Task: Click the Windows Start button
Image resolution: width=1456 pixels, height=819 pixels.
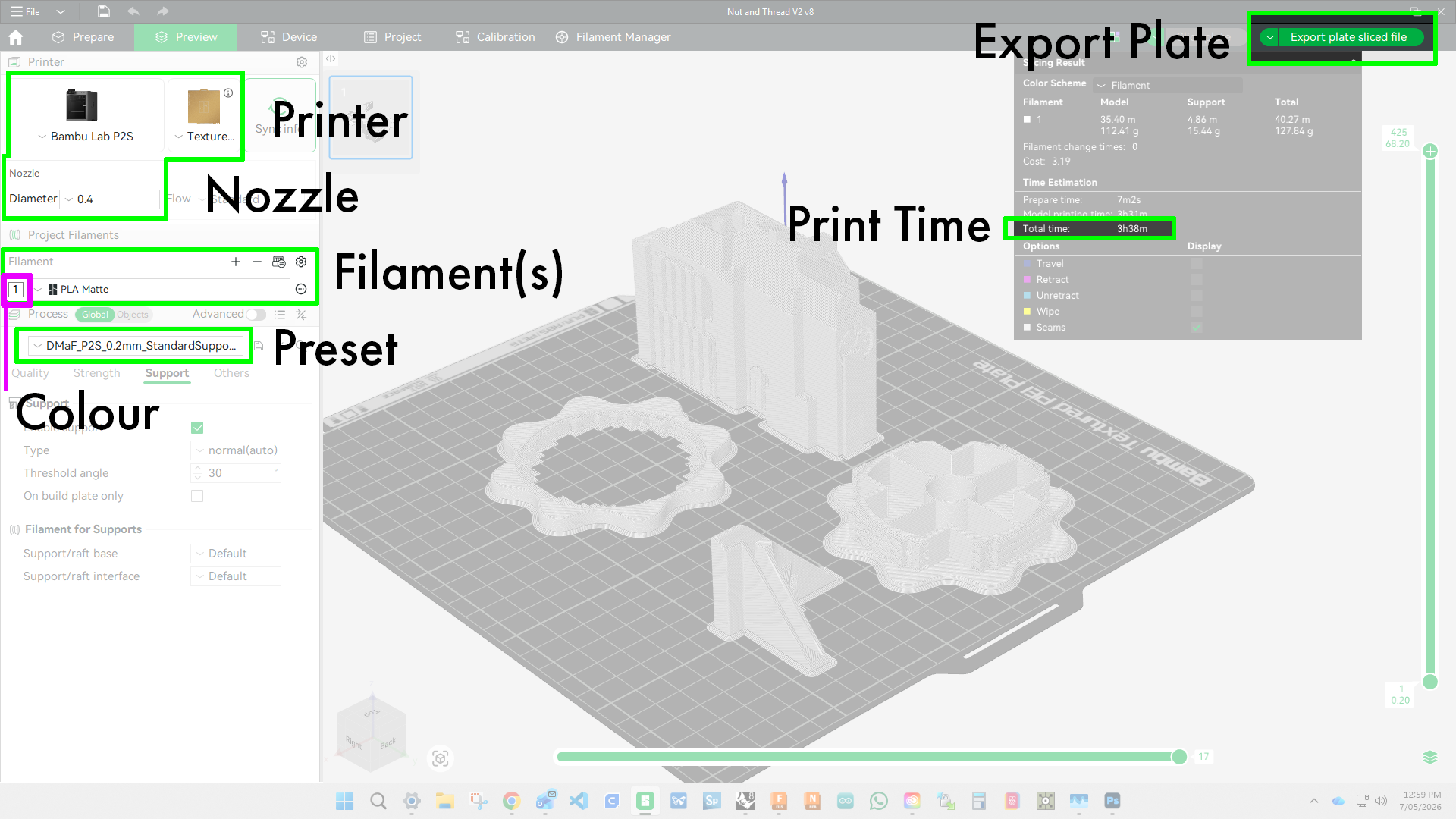Action: click(x=345, y=801)
